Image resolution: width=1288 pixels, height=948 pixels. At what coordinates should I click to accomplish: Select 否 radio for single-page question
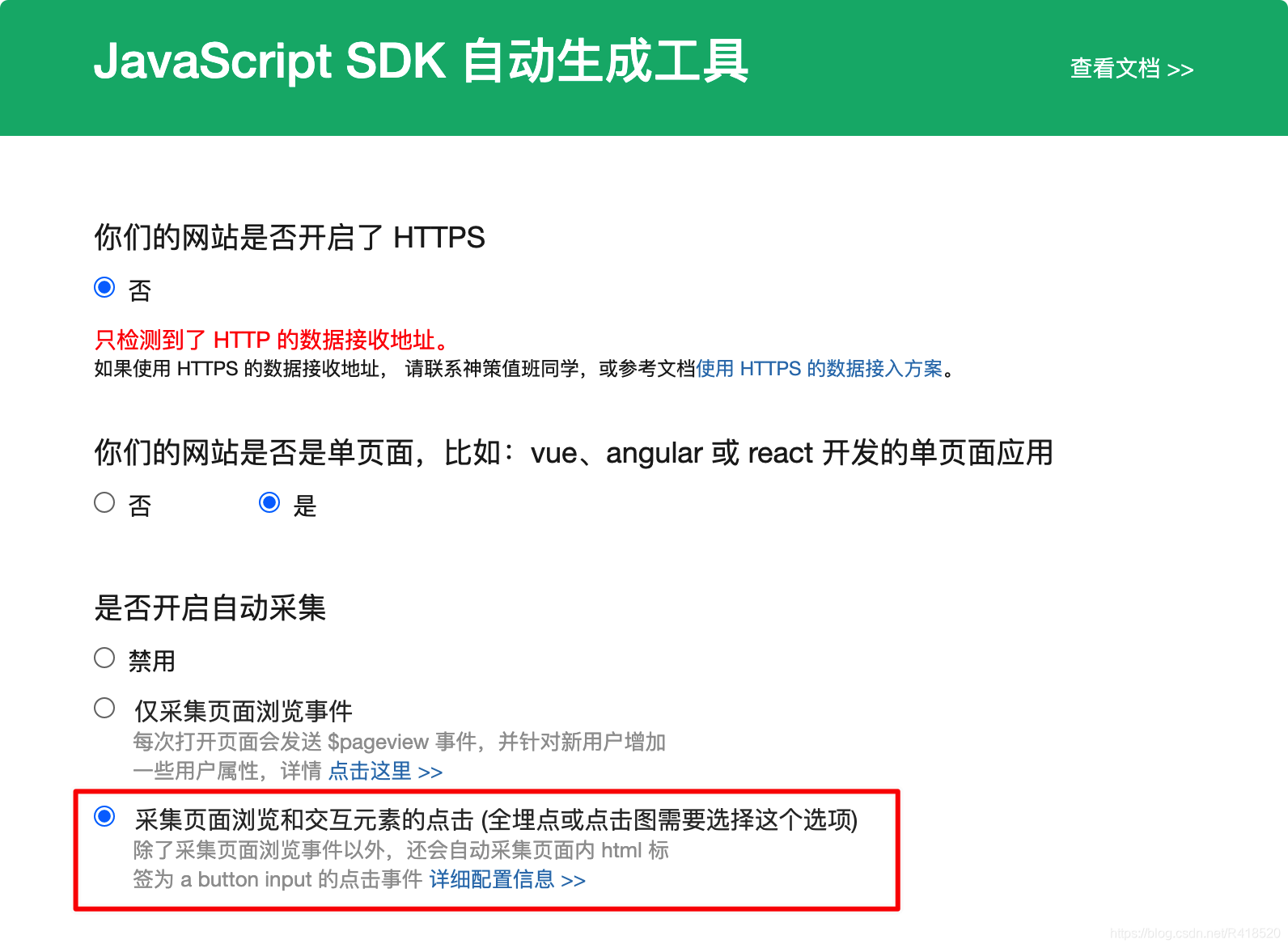(x=104, y=502)
